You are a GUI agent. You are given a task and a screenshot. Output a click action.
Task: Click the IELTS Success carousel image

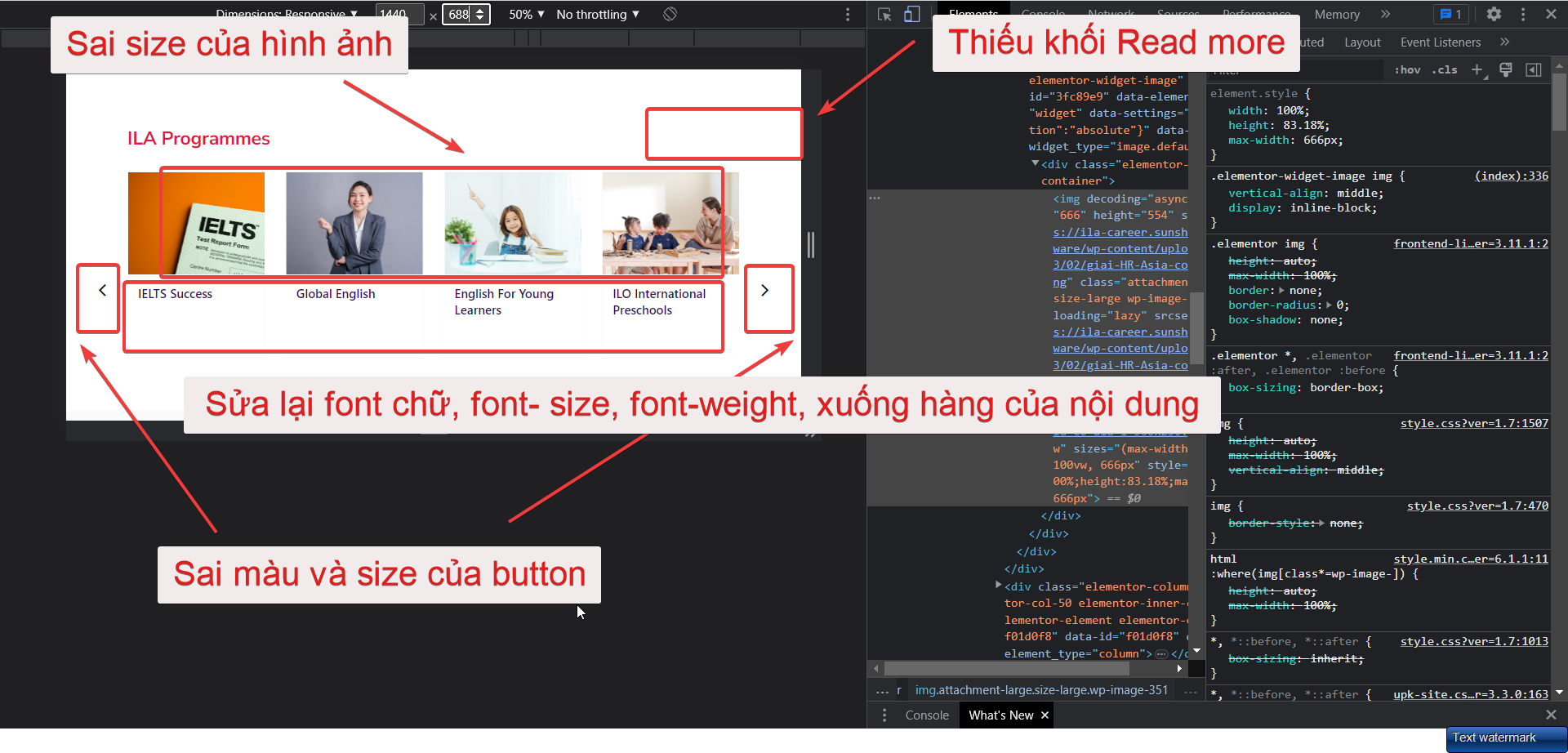pos(196,223)
